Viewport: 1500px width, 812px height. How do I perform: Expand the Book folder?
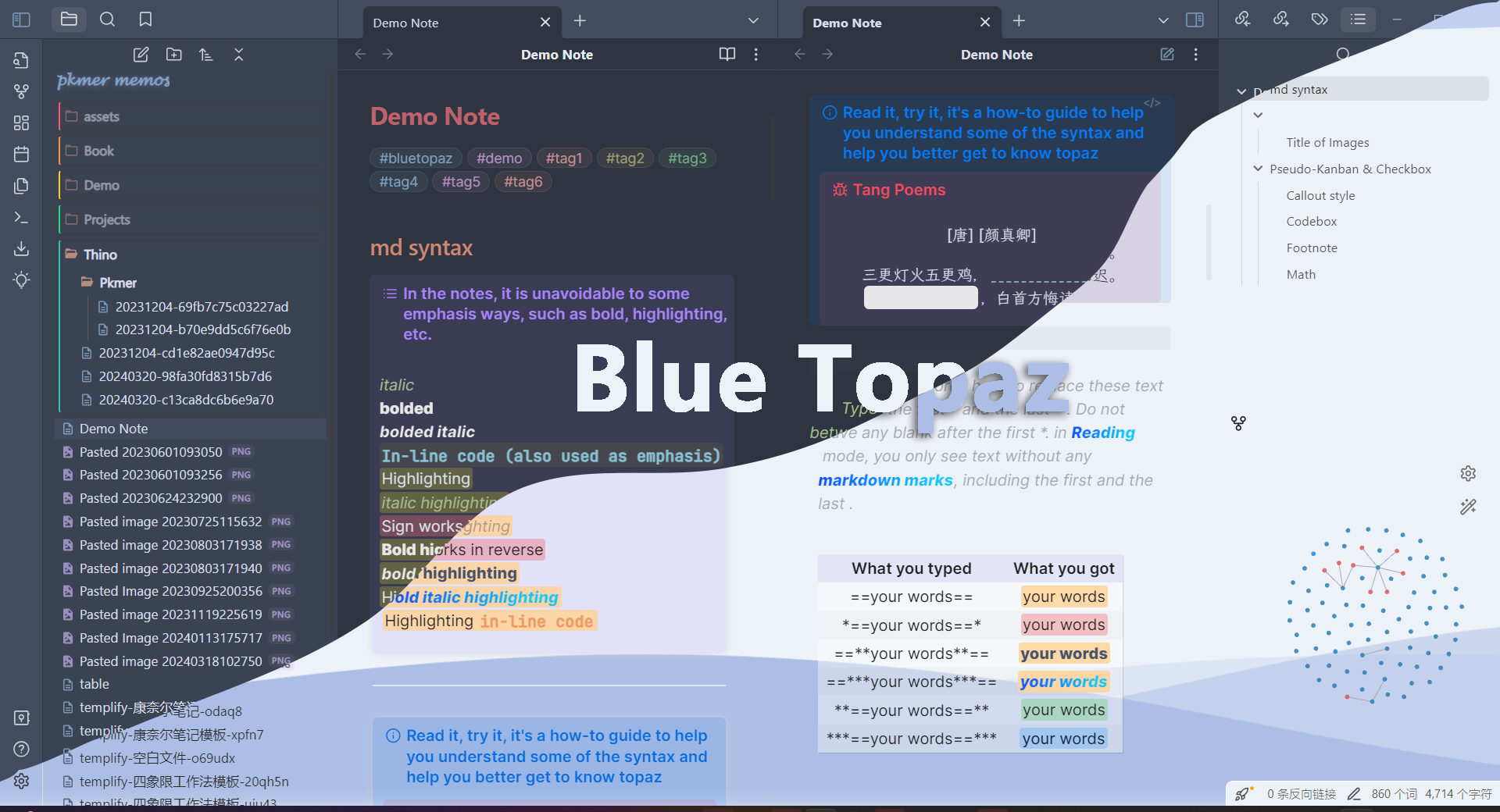pyautogui.click(x=192, y=151)
